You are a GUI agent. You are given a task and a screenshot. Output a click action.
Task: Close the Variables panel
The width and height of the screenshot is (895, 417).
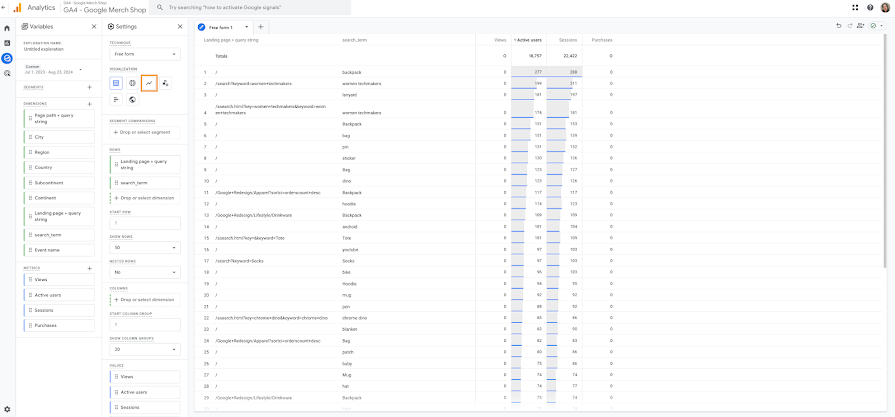(94, 27)
